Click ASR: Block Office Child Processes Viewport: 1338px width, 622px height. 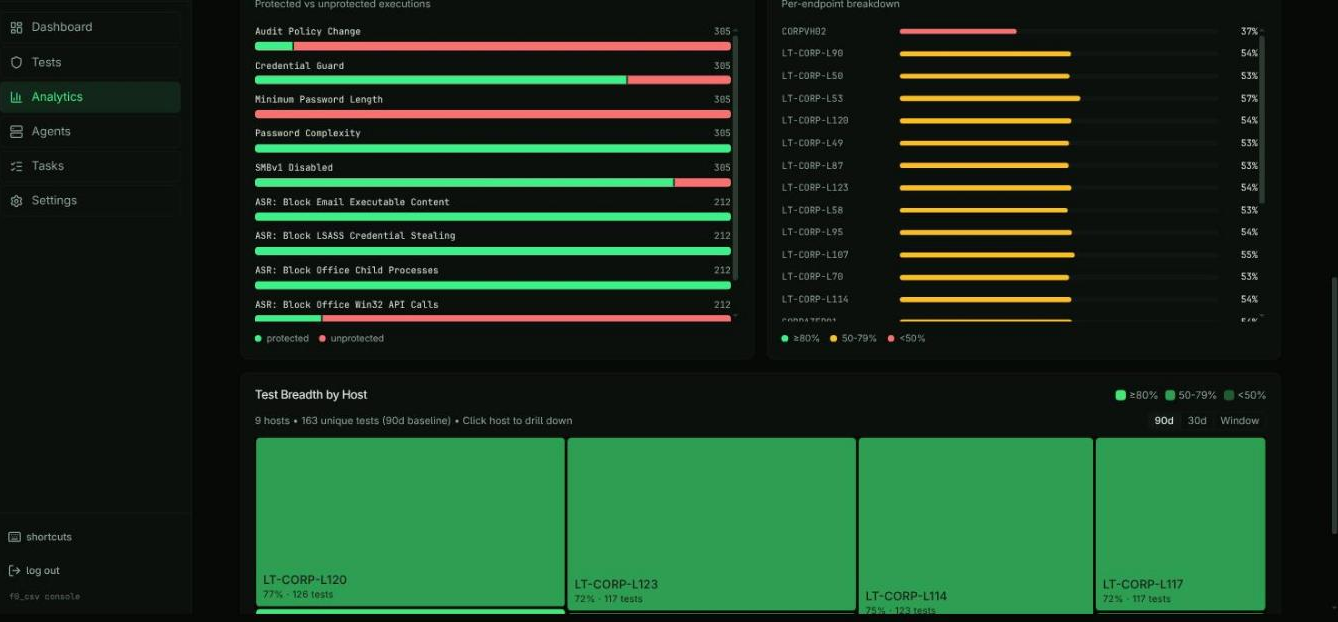pos(346,270)
